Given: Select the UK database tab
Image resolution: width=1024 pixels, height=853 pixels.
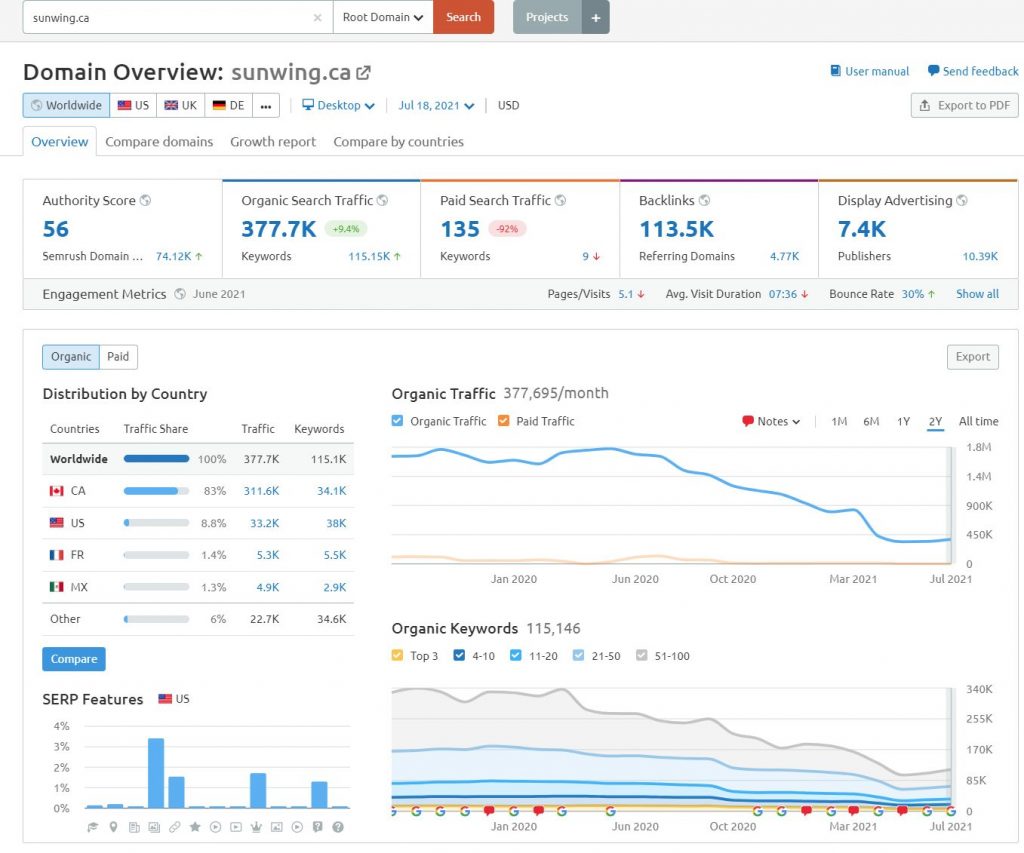Looking at the screenshot, I should (x=180, y=105).
